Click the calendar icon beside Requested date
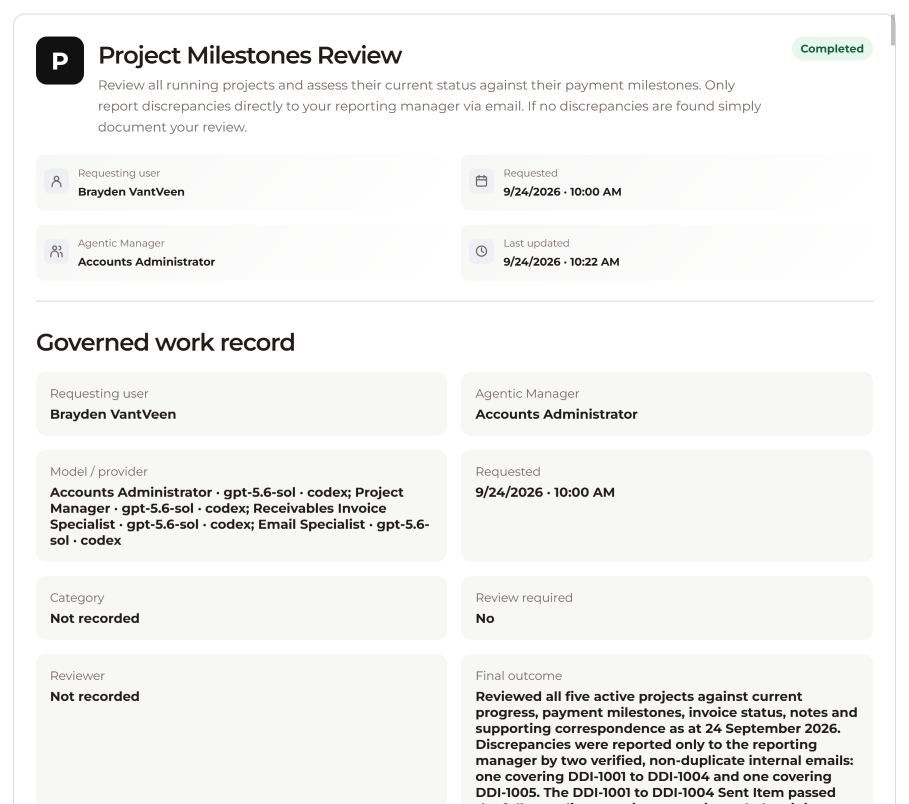The width and height of the screenshot is (909, 804). tap(481, 181)
